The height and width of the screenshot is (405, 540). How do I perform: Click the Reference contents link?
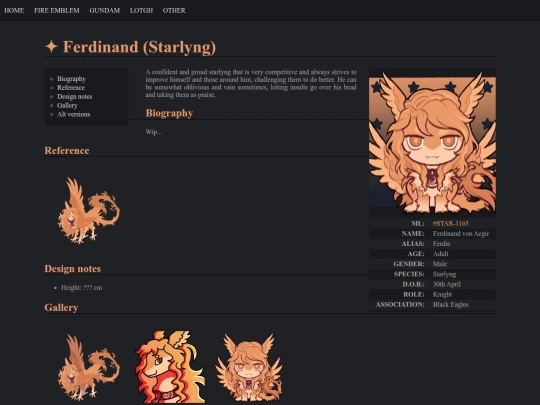[x=71, y=87]
